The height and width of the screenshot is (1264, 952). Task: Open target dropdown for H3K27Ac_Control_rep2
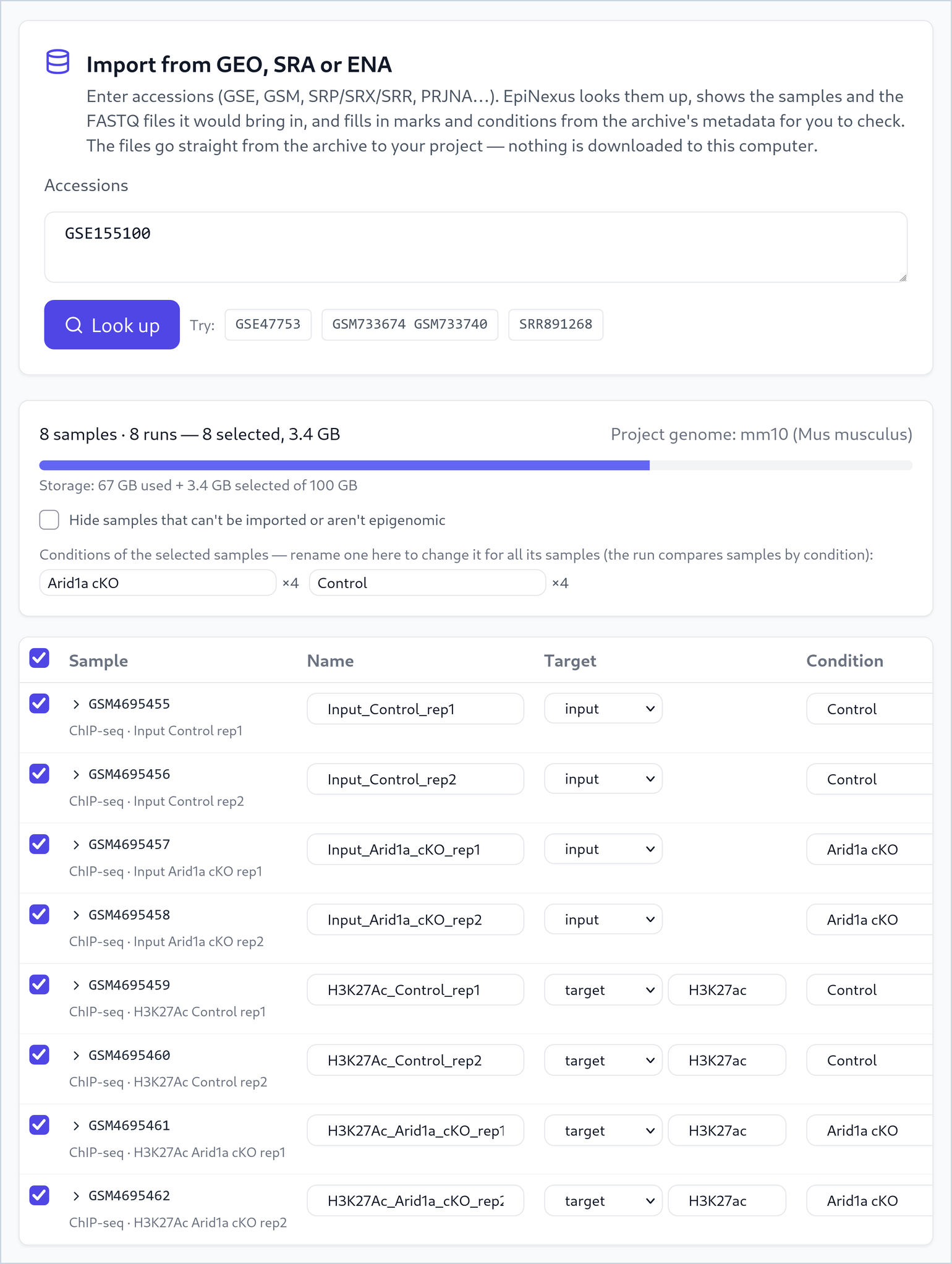coord(603,1060)
